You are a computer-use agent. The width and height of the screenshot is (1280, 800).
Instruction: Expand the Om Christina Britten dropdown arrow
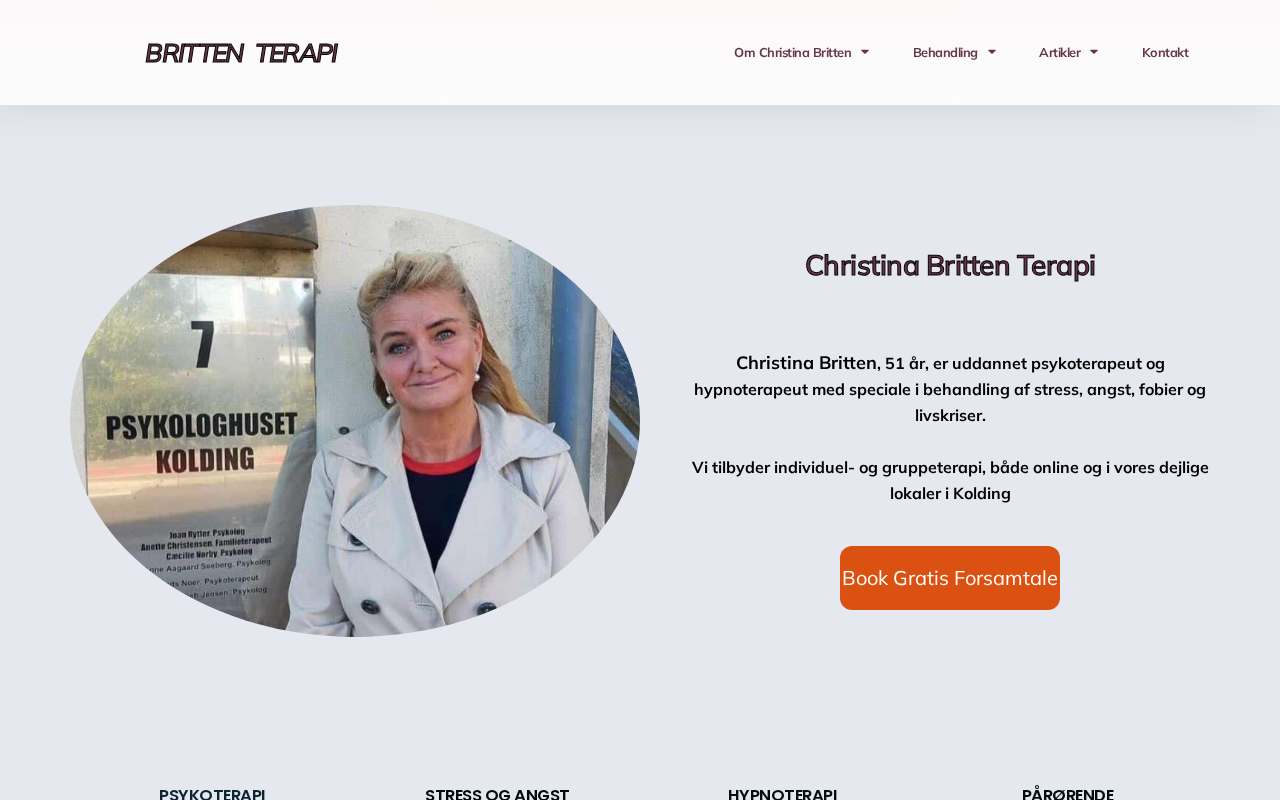[x=865, y=52]
